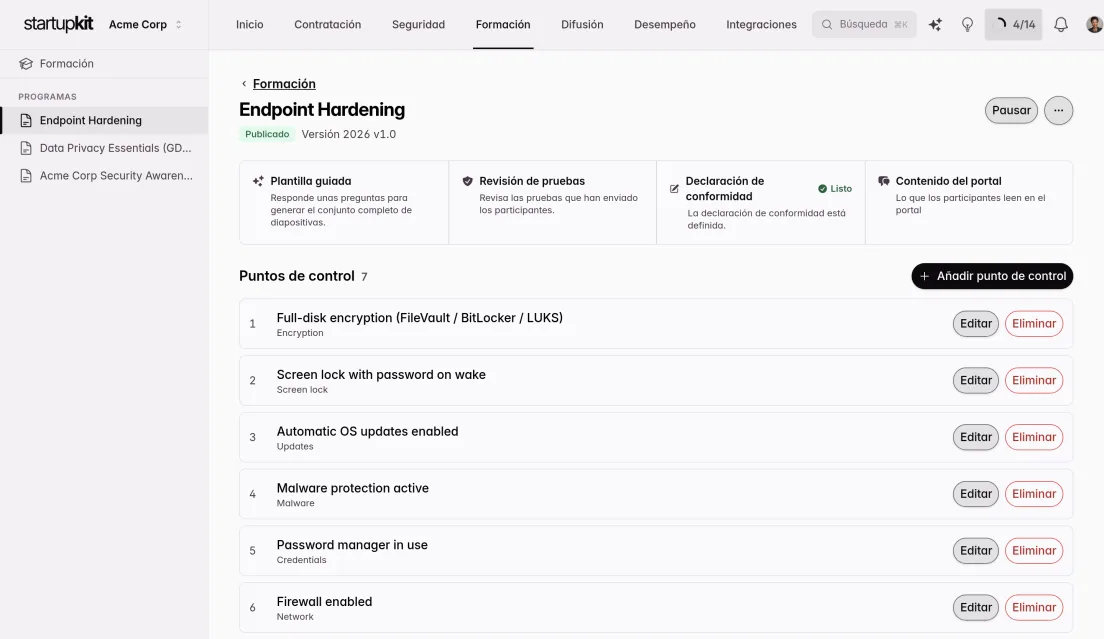The width and height of the screenshot is (1104, 639).
Task: Click Añadir punto de control button
Action: click(x=992, y=276)
